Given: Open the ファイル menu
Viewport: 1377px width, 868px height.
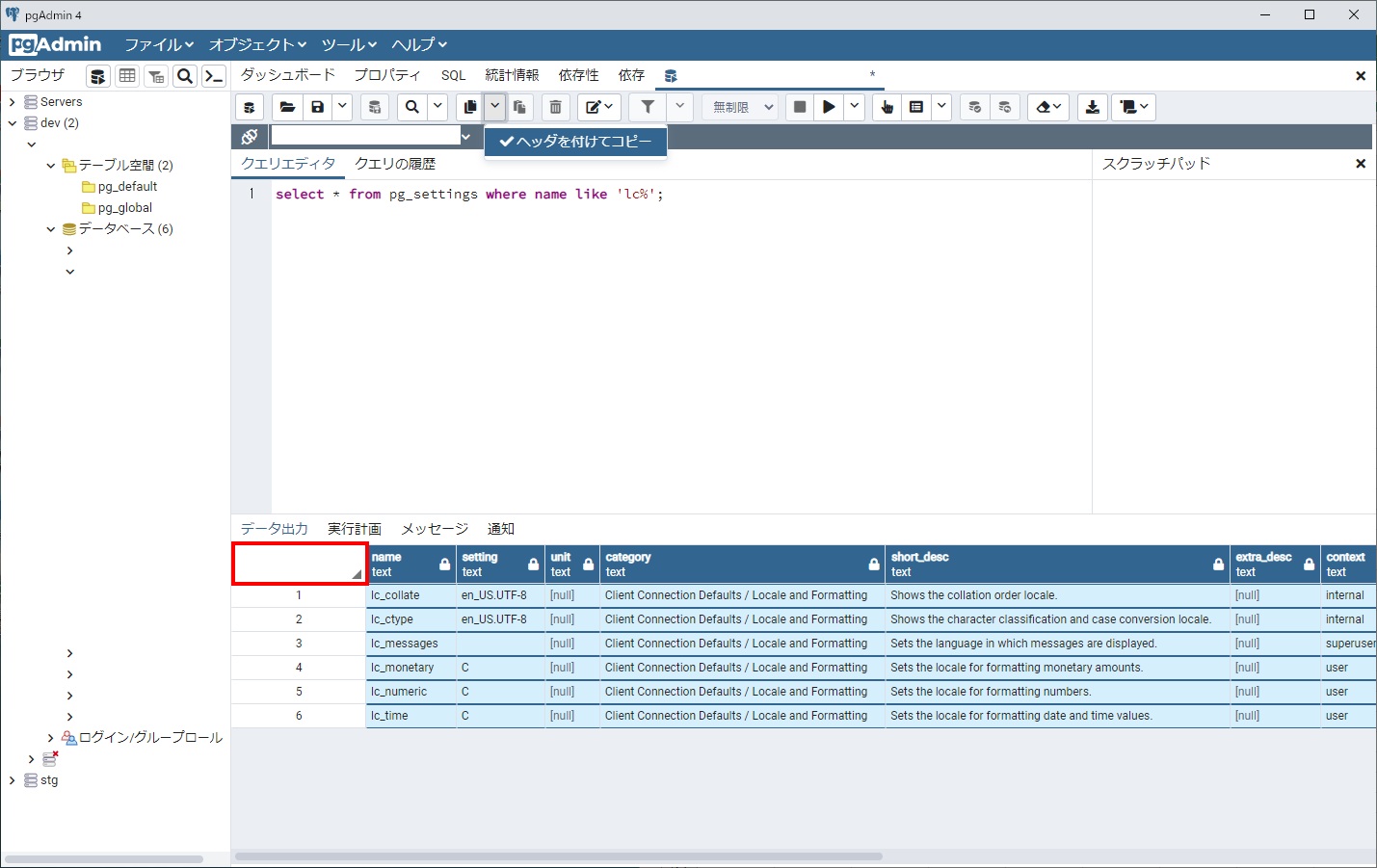Looking at the screenshot, I should 158,44.
